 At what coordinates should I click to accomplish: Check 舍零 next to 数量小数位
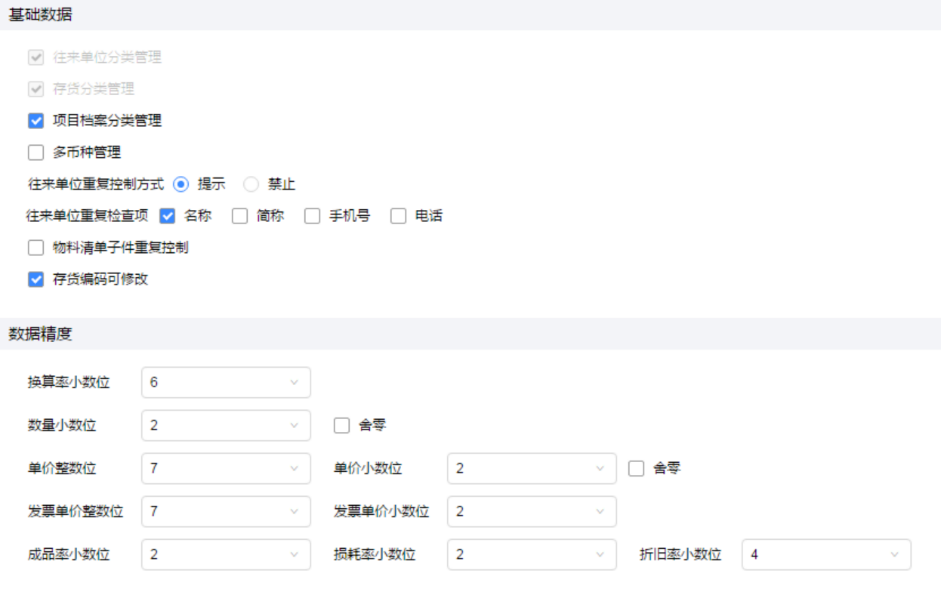click(342, 425)
